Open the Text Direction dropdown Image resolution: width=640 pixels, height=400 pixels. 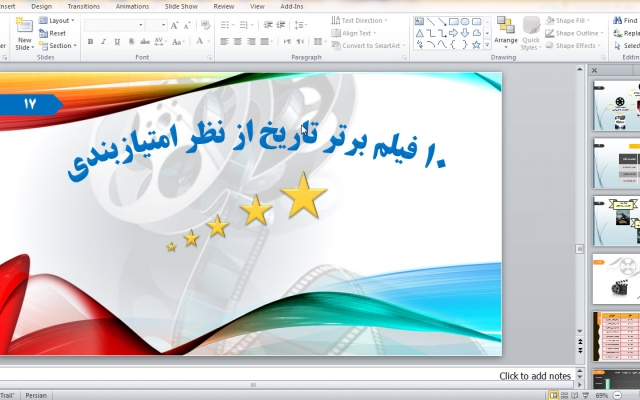(x=359, y=20)
